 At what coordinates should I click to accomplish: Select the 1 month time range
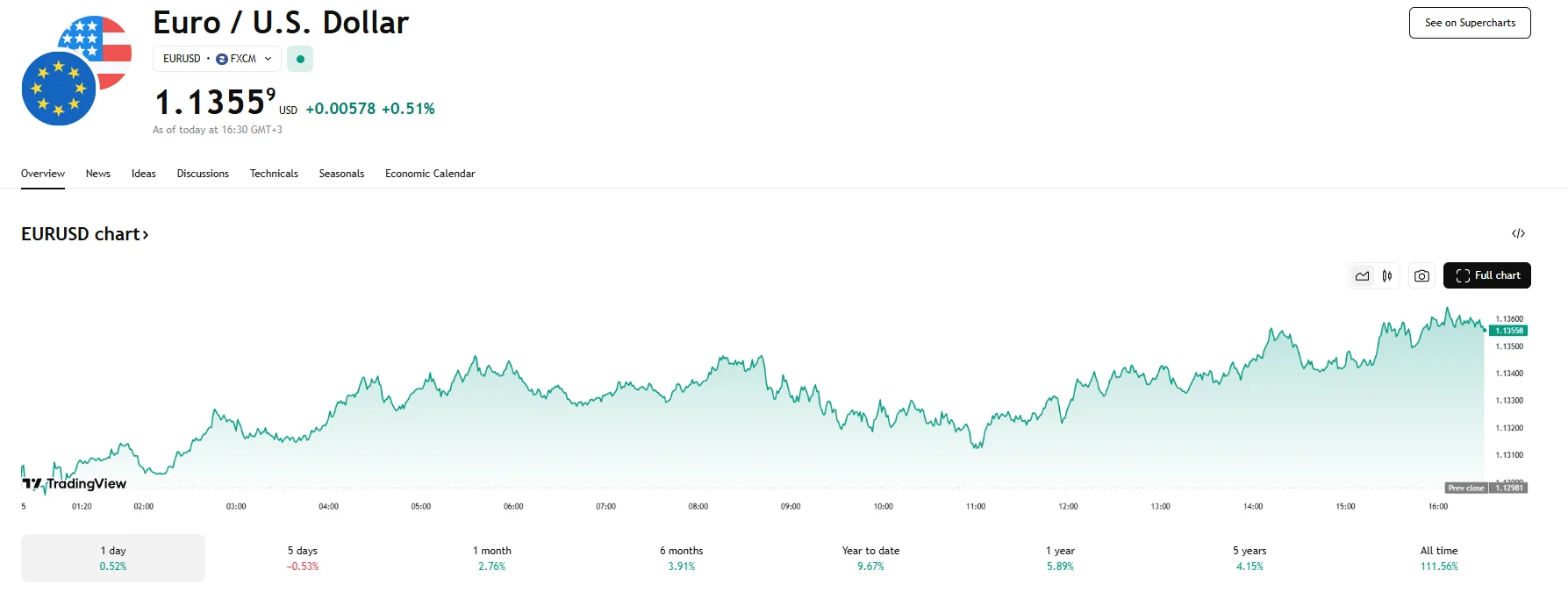(x=492, y=558)
